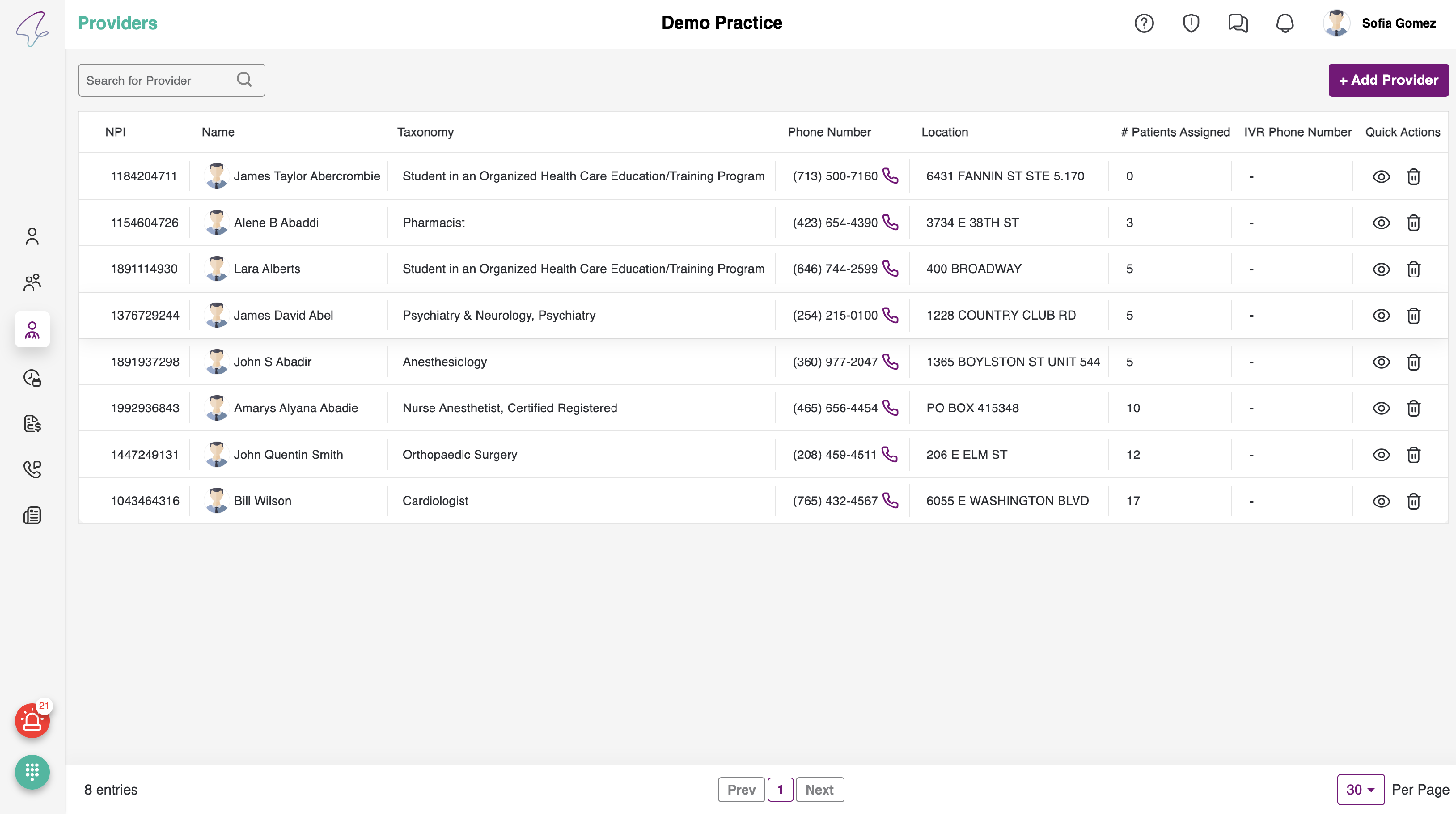Click the shield alert icon
The image size is (1456, 814).
point(1191,23)
